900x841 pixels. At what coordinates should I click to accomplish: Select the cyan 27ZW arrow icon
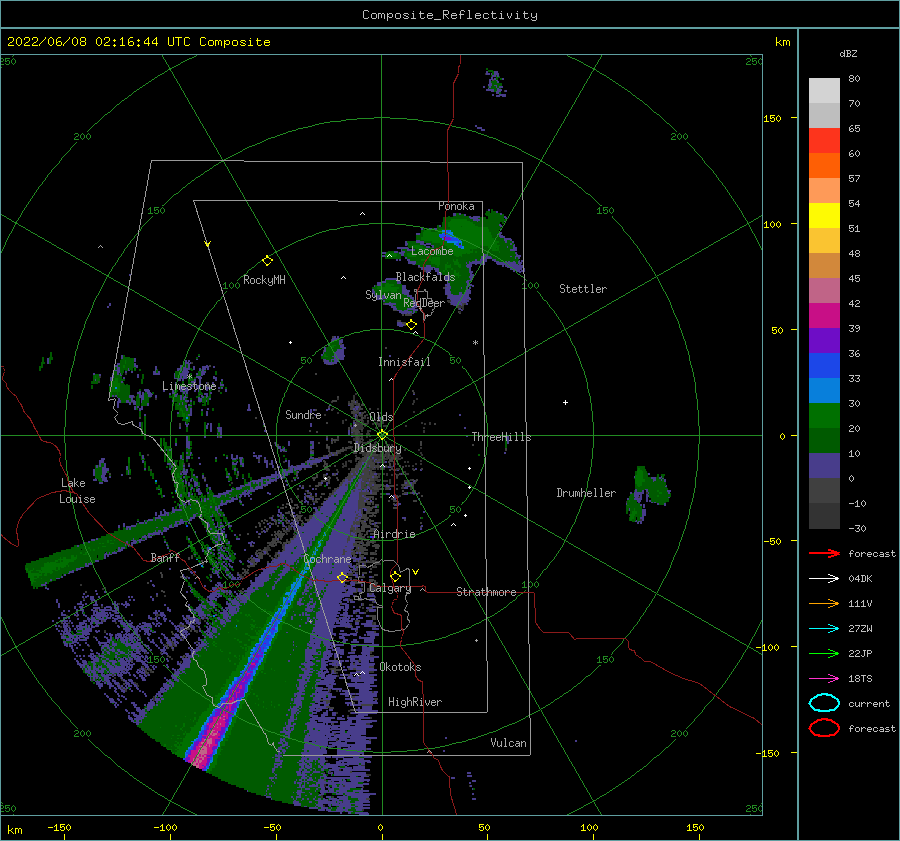(824, 629)
